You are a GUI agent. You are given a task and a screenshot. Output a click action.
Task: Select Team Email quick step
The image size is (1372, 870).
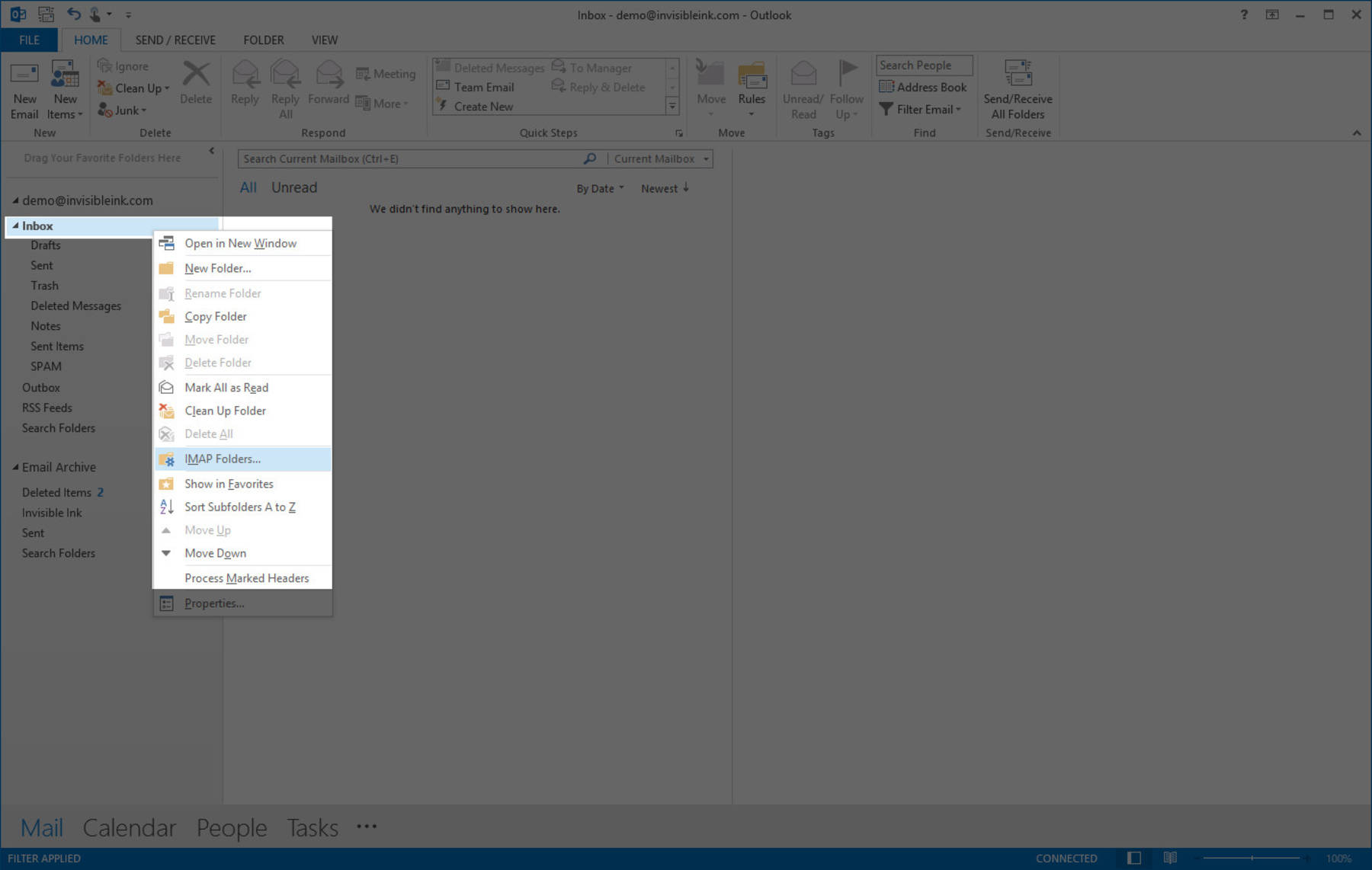click(484, 87)
